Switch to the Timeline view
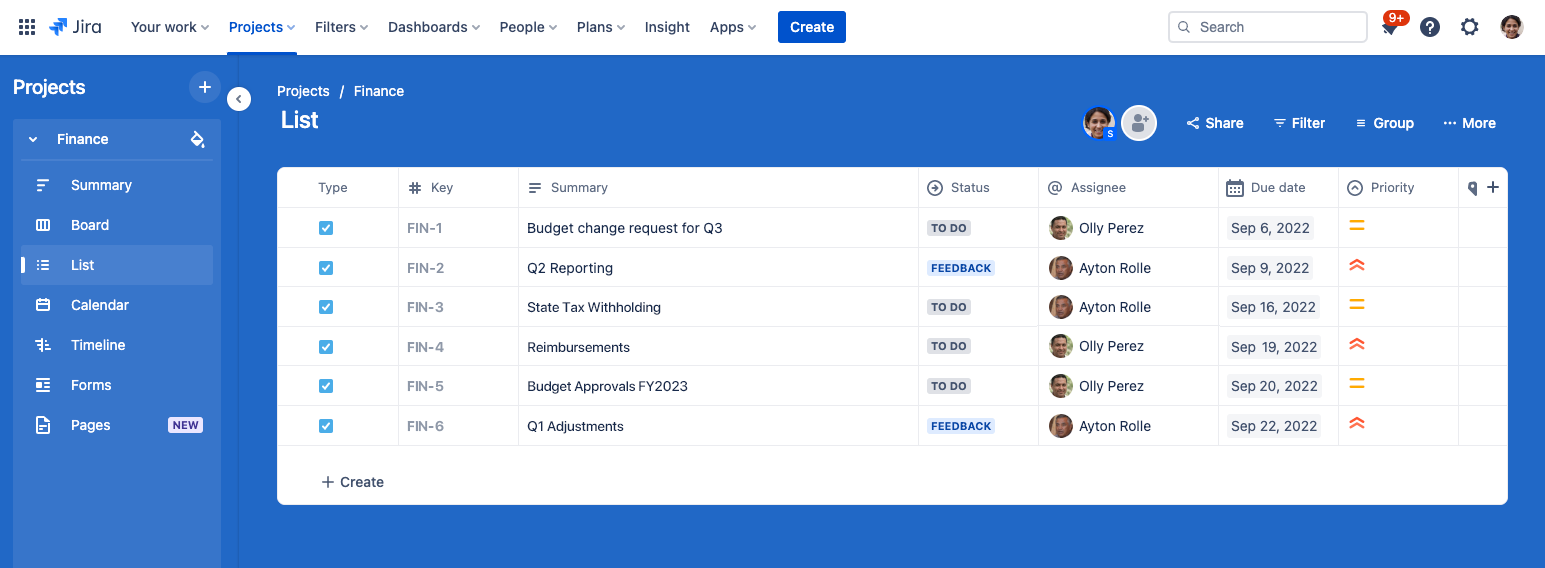1545x568 pixels. click(x=98, y=345)
